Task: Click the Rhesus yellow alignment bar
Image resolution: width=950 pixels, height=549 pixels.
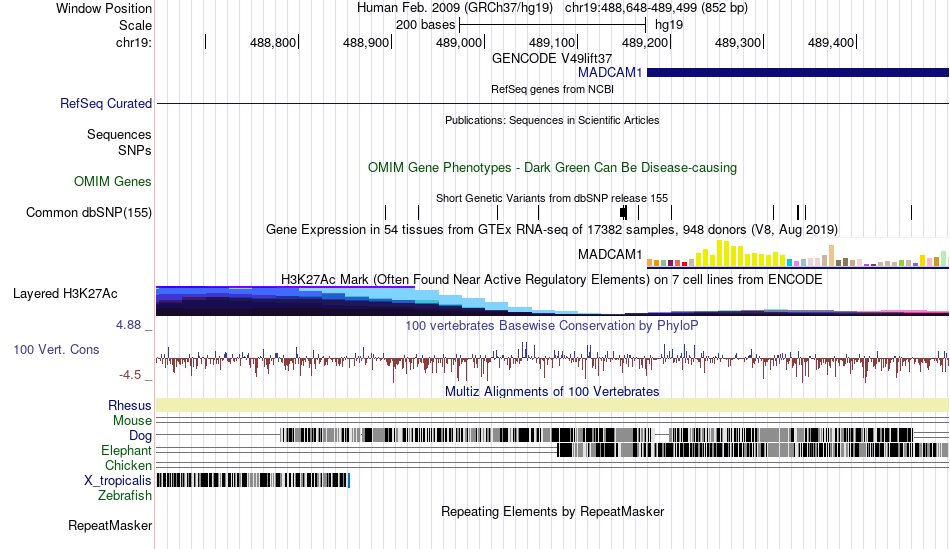Action: pos(552,405)
